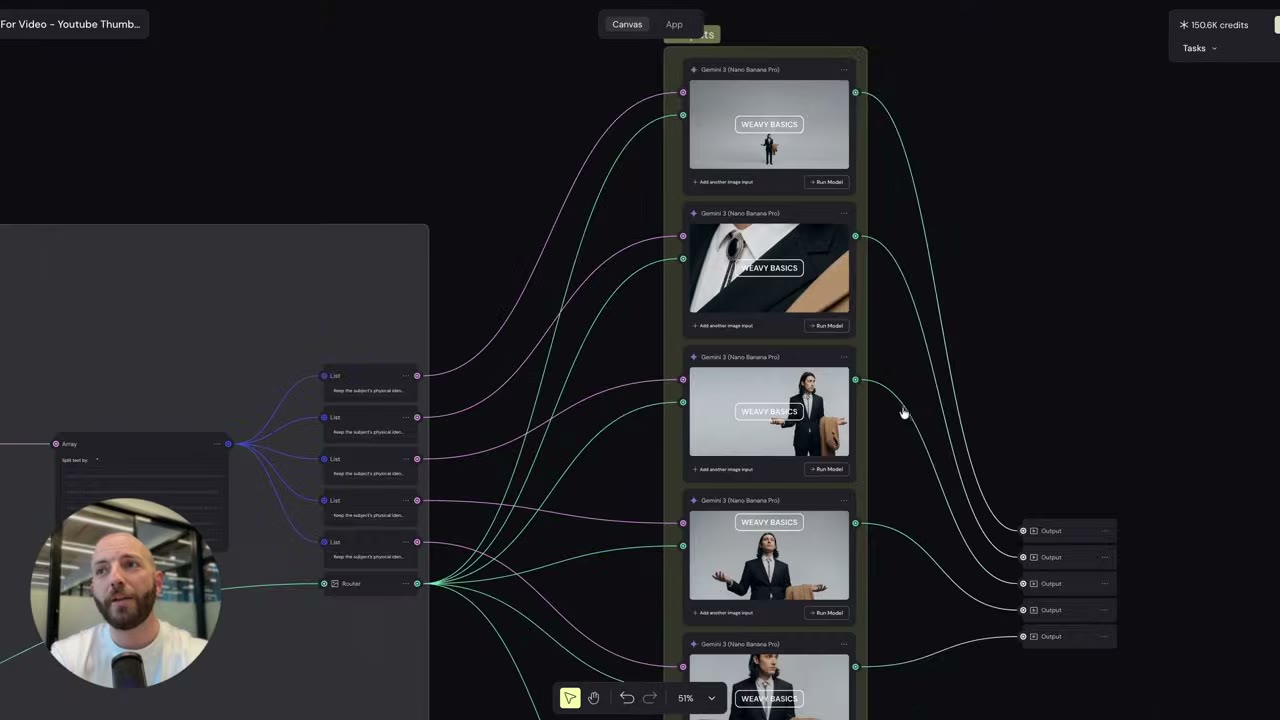Switch to the Canvas tab
Viewport: 1280px width, 720px height.
click(x=627, y=24)
